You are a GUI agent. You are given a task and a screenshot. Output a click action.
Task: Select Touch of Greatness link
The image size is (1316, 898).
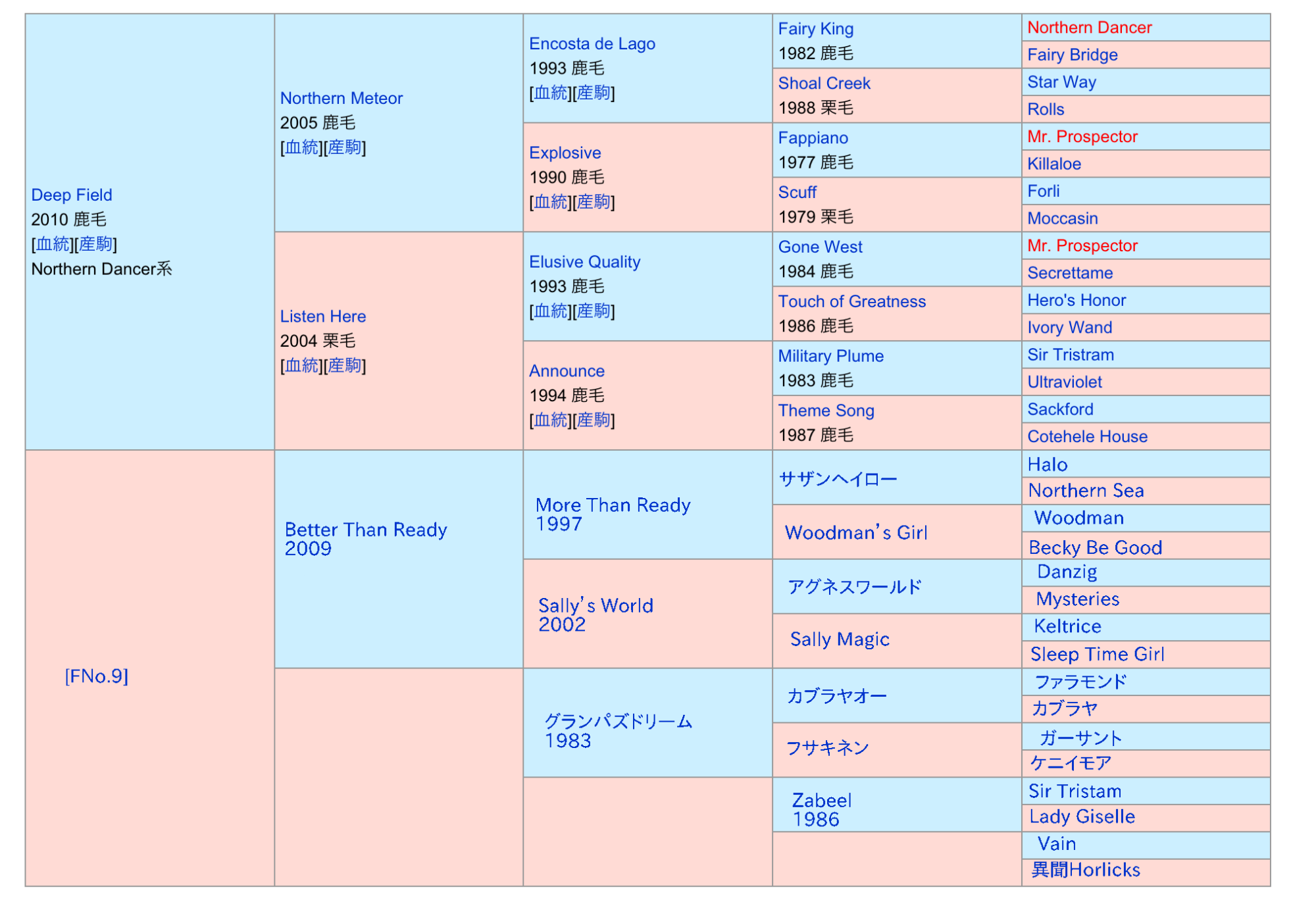(x=851, y=301)
